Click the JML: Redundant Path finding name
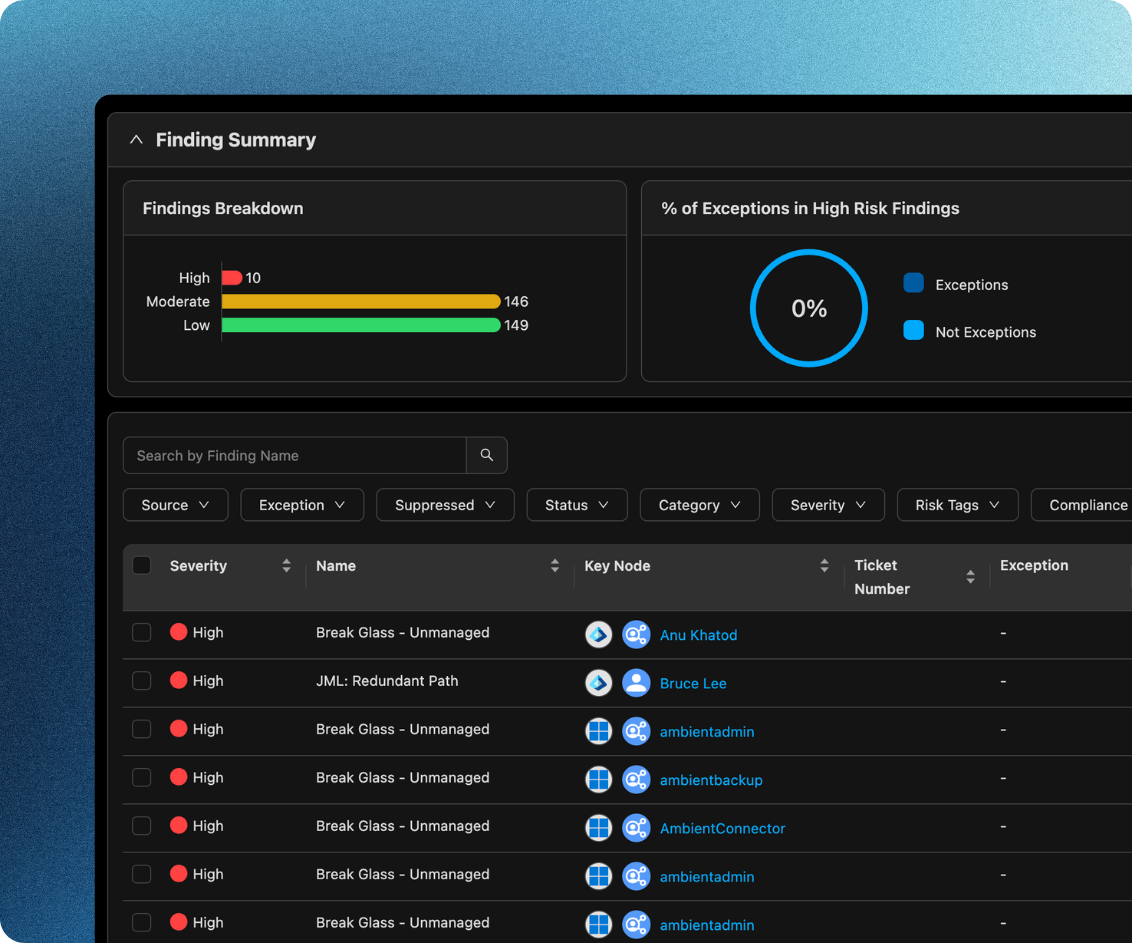This screenshot has height=943, width=1132. click(x=387, y=681)
